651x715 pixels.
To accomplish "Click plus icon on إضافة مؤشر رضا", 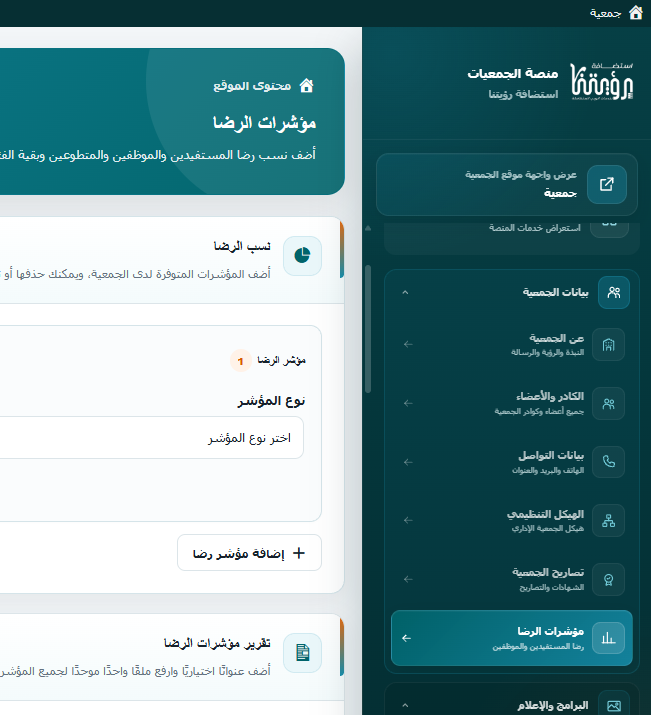I will pyautogui.click(x=299, y=553).
